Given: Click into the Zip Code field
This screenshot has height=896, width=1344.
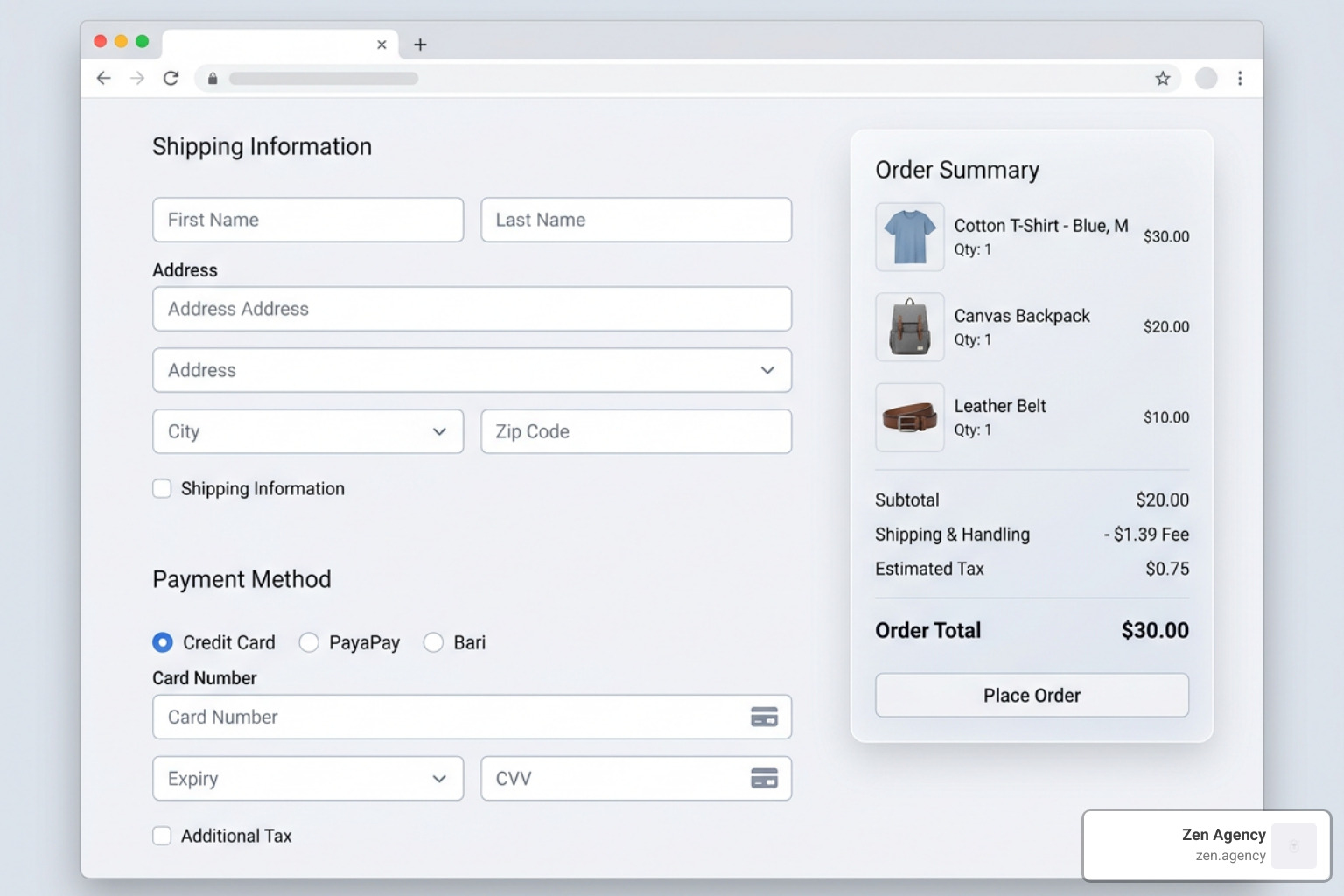Looking at the screenshot, I should click(636, 431).
